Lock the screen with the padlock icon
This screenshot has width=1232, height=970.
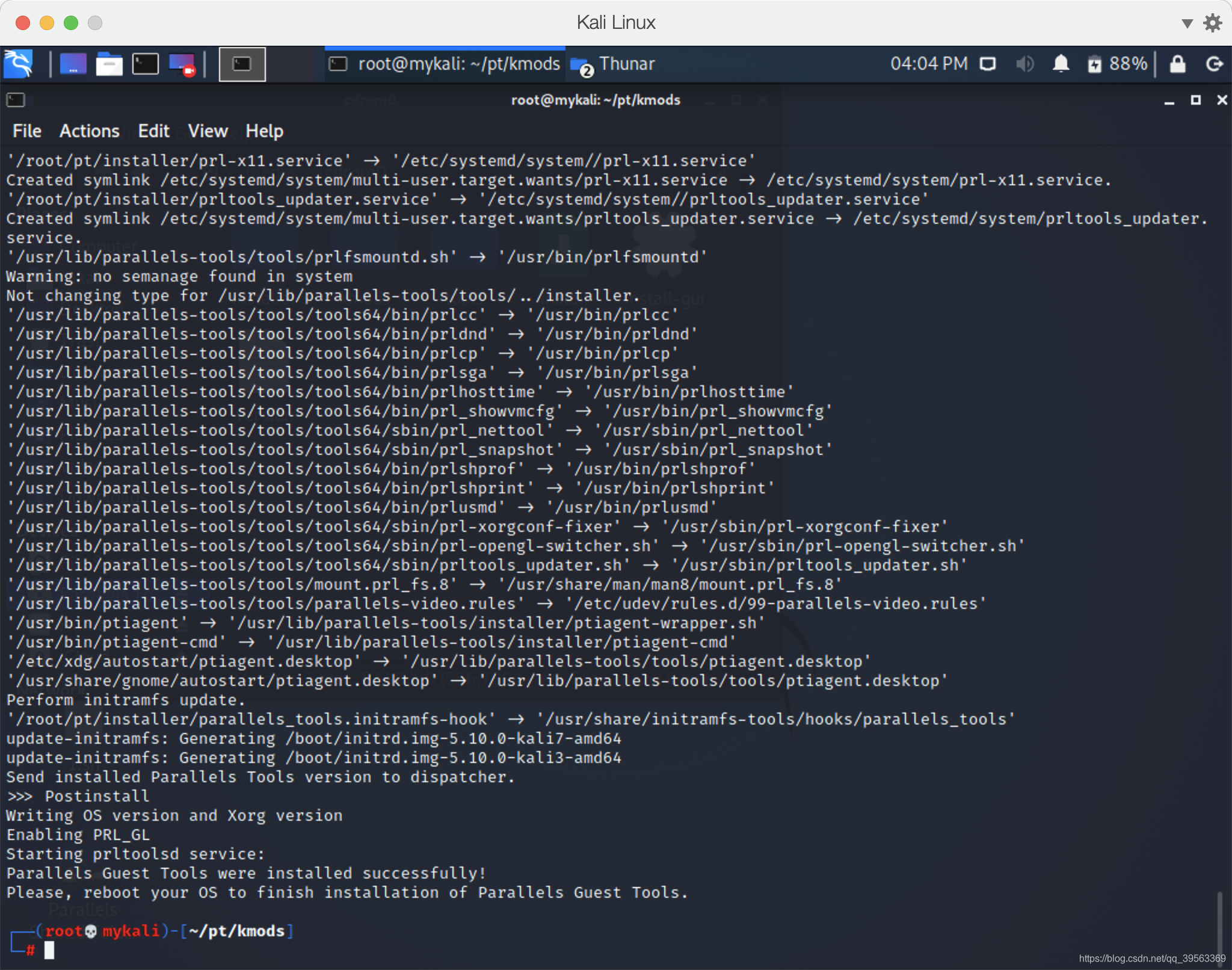click(x=1177, y=64)
